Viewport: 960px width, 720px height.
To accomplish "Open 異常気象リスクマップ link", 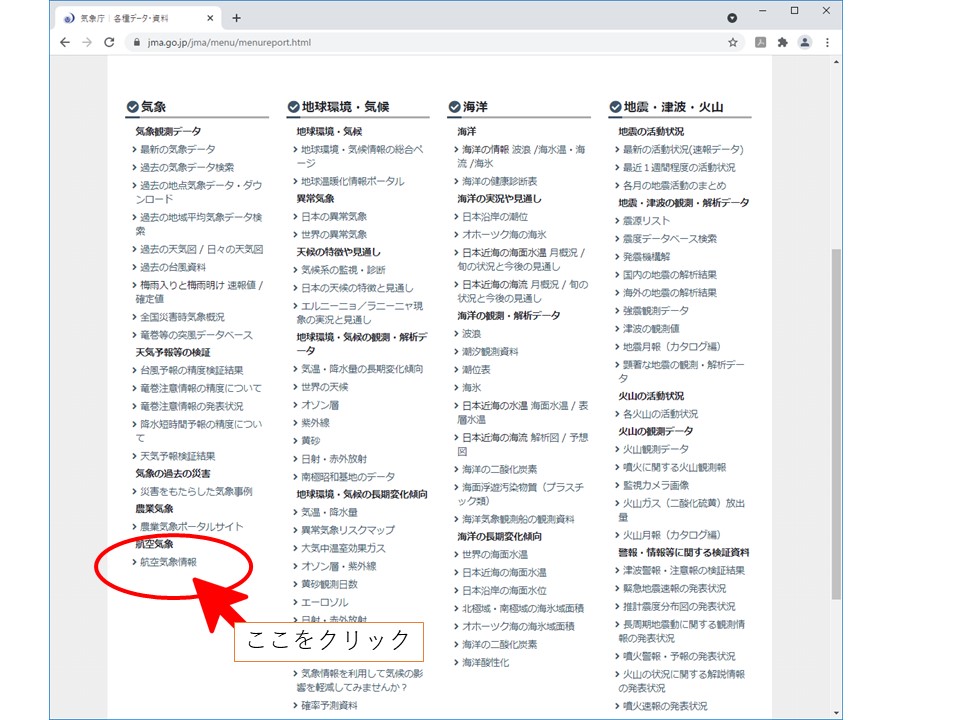I will click(x=348, y=530).
